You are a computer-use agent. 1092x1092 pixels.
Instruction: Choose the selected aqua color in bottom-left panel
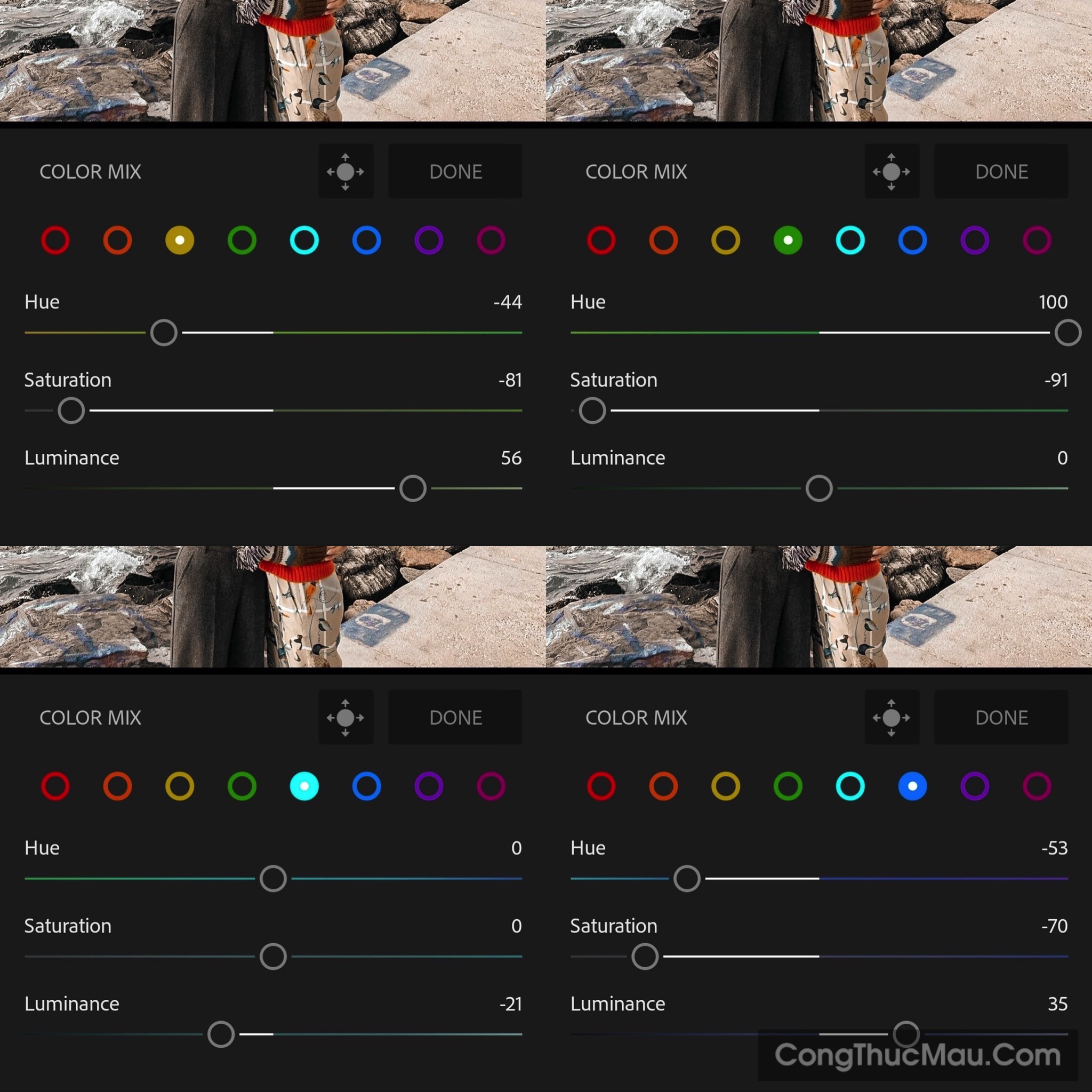tap(304, 786)
